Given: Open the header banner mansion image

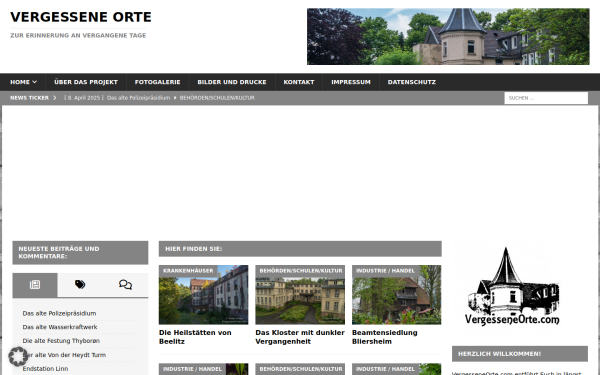Looking at the screenshot, I should point(448,36).
